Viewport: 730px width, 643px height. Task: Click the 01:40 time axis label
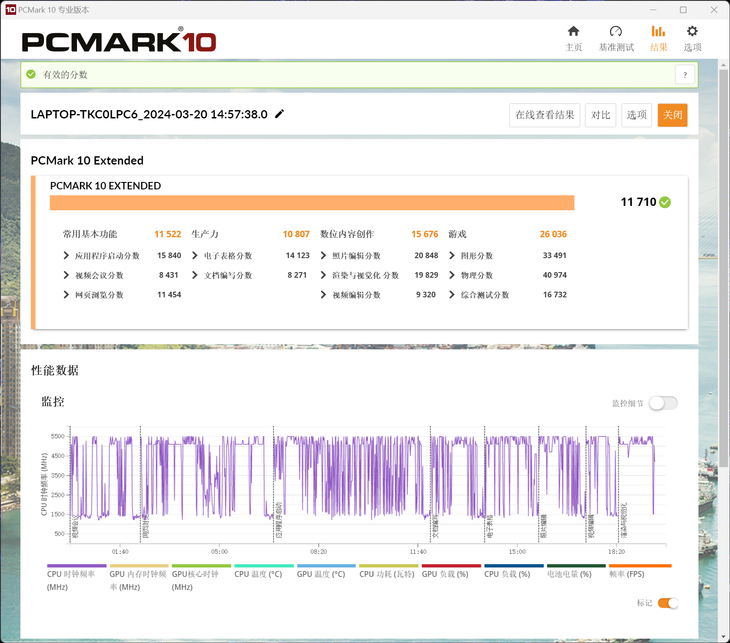(x=120, y=552)
